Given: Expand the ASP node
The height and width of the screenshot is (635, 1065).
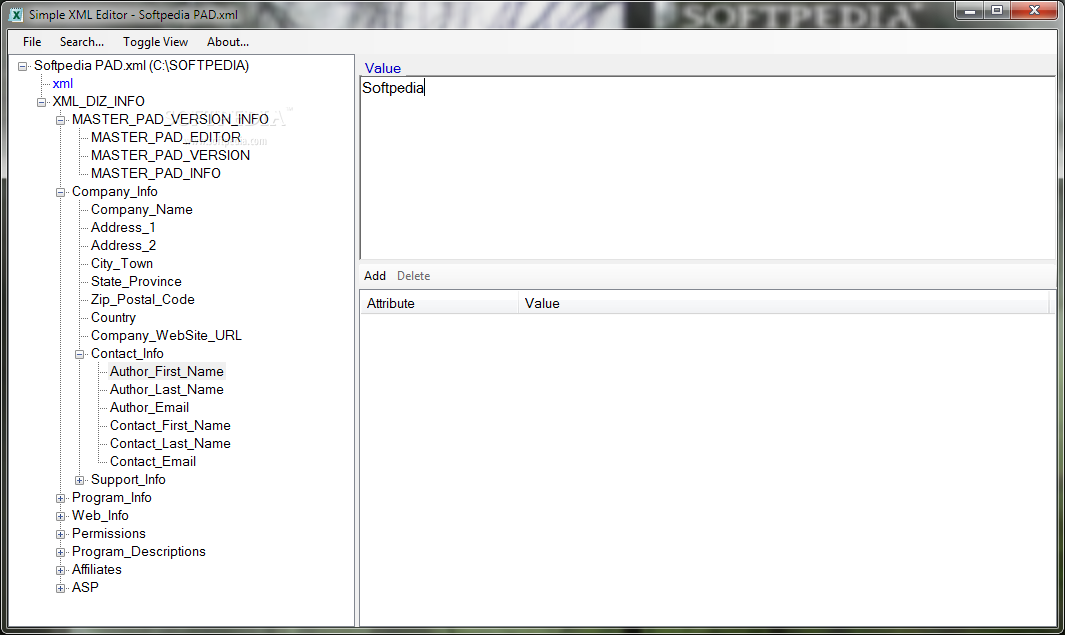Looking at the screenshot, I should (x=60, y=589).
